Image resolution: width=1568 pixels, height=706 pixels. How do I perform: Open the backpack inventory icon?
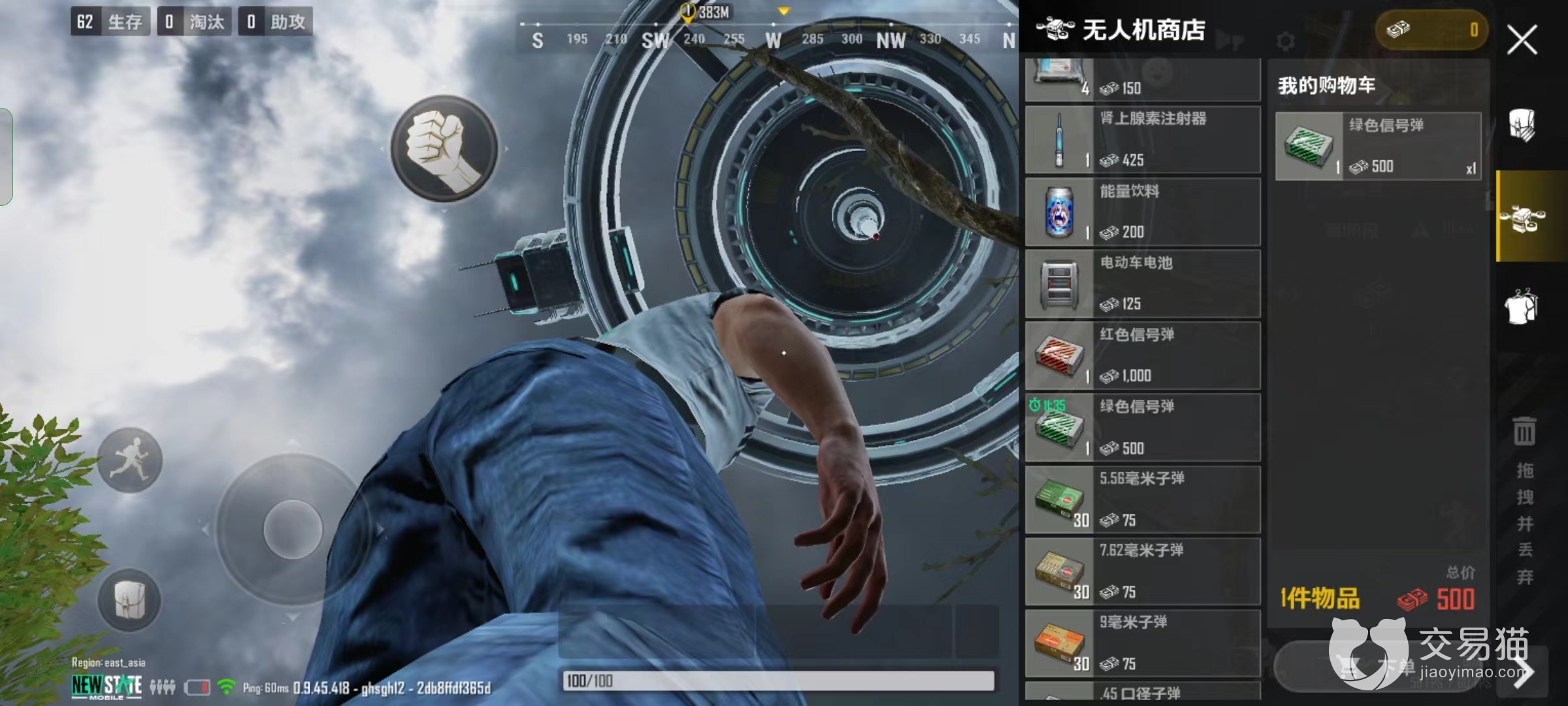click(x=129, y=599)
